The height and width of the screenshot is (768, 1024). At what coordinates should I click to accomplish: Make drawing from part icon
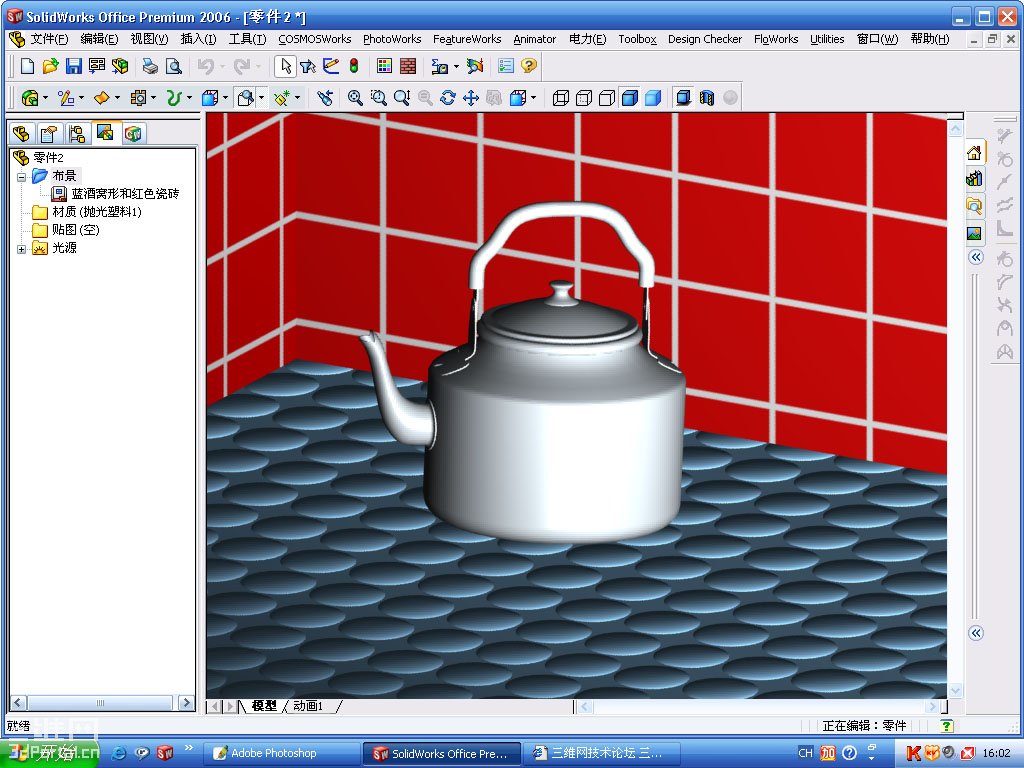click(97, 66)
